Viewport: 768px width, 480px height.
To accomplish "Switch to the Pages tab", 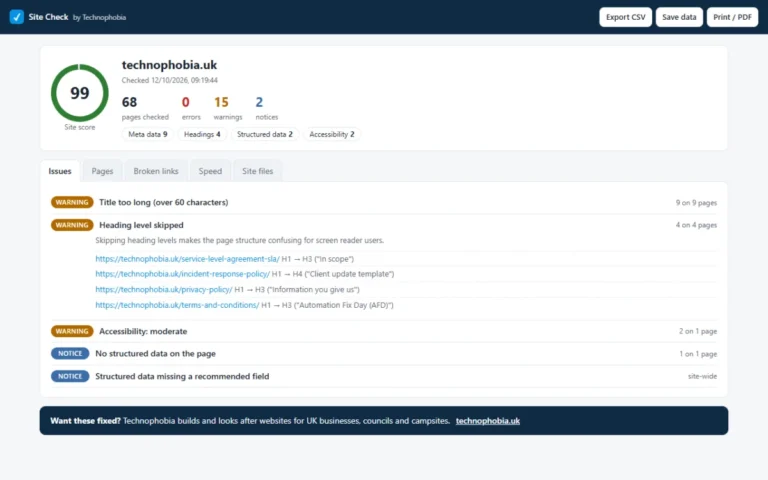I will (x=102, y=171).
